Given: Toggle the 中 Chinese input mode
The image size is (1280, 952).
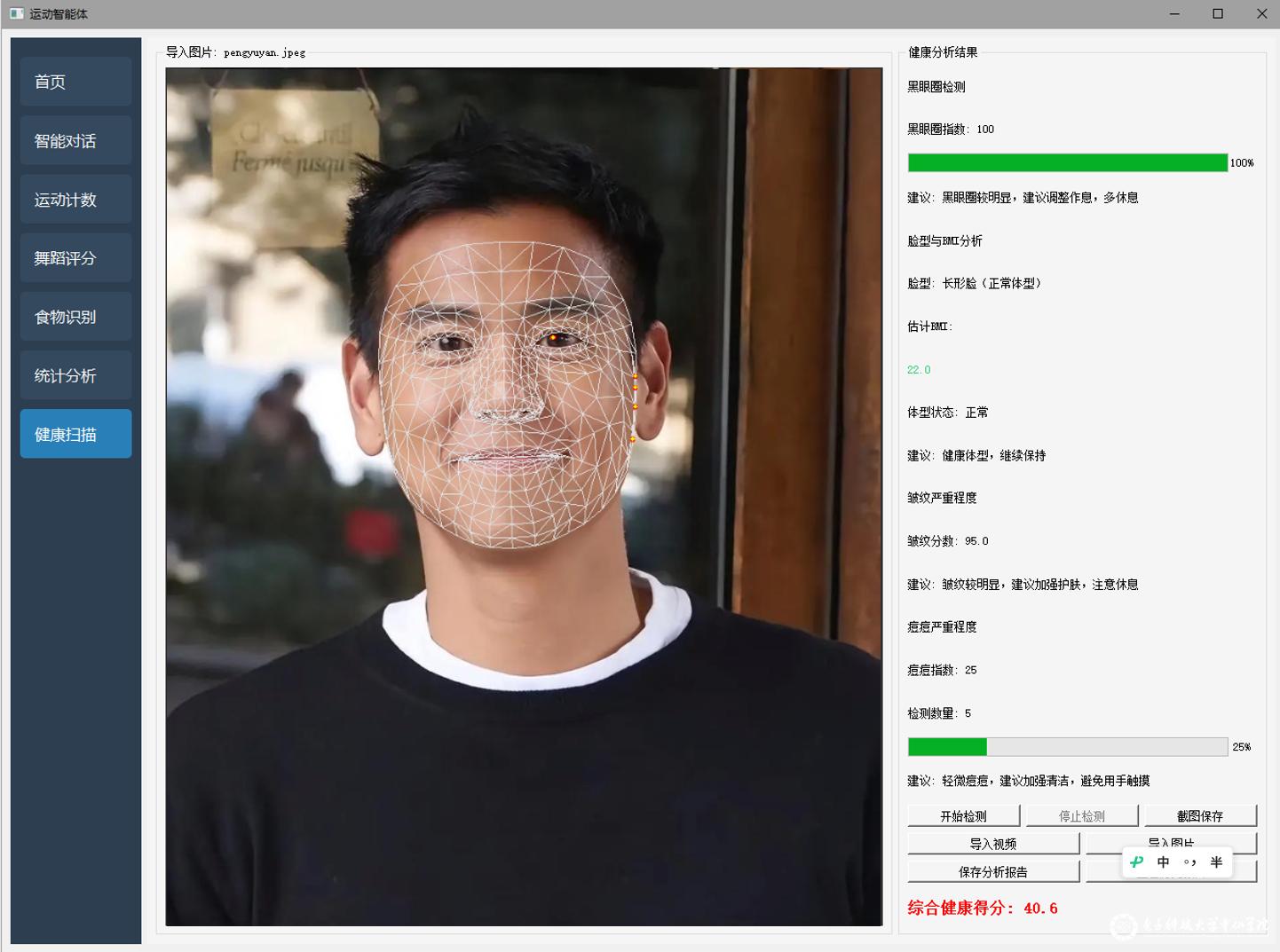Looking at the screenshot, I should 1163,862.
